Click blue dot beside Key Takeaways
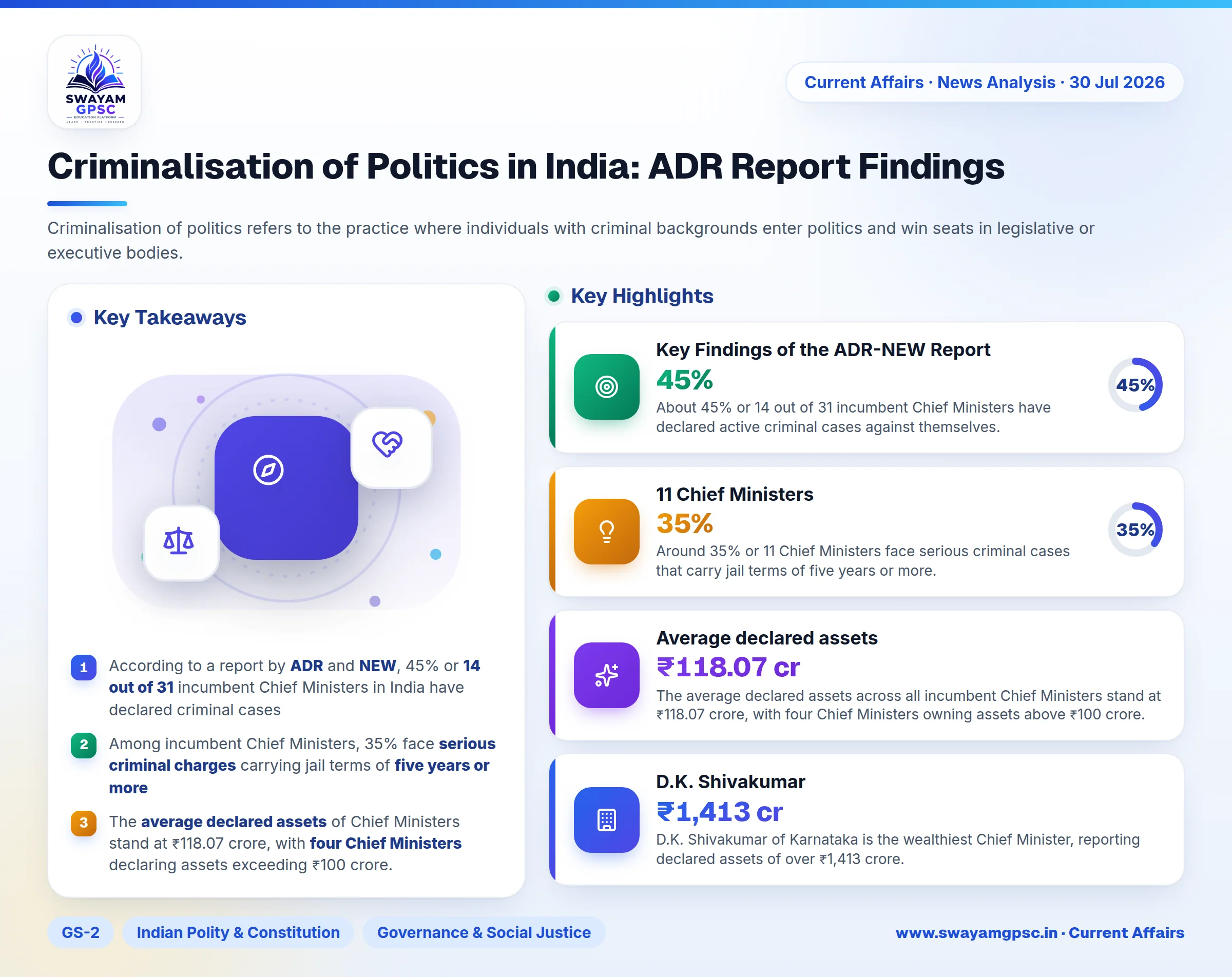1232x977 pixels. tap(76, 317)
